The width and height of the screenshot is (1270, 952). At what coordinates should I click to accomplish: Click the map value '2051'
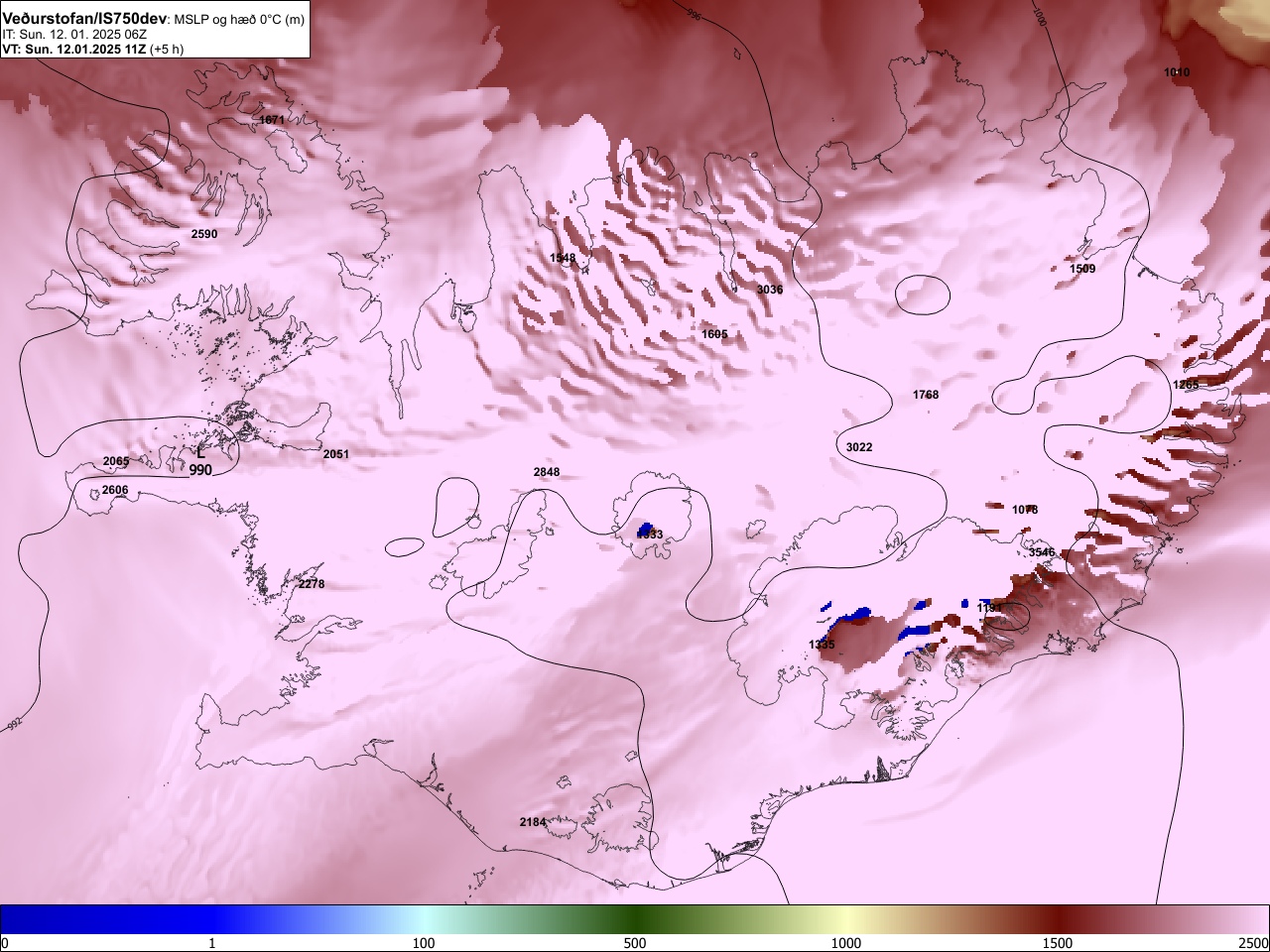pos(336,454)
